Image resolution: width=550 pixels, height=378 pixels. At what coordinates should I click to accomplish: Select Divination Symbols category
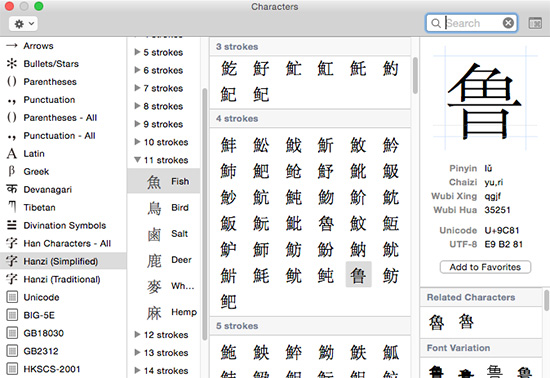click(x=63, y=225)
